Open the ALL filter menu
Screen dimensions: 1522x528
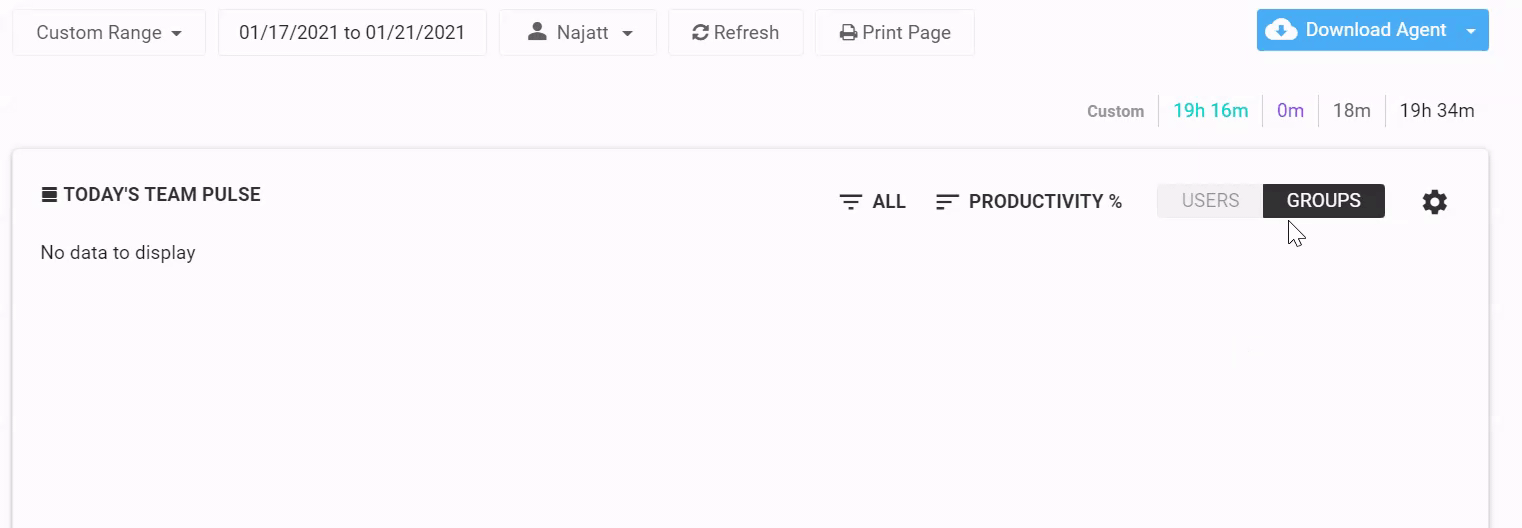872,202
